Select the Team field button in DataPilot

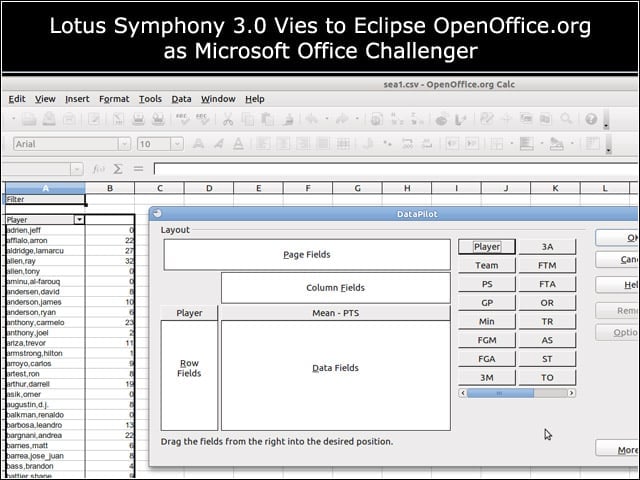tap(487, 265)
